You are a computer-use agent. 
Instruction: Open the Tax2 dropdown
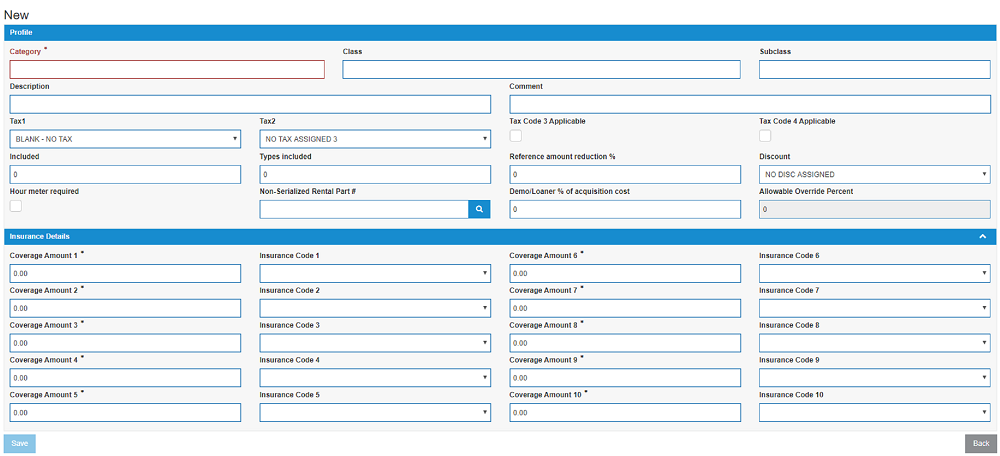[x=375, y=139]
